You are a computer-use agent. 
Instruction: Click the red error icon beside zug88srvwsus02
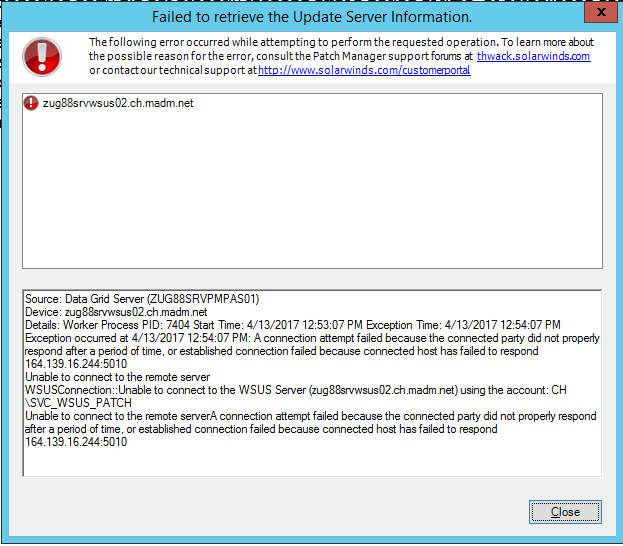31,103
